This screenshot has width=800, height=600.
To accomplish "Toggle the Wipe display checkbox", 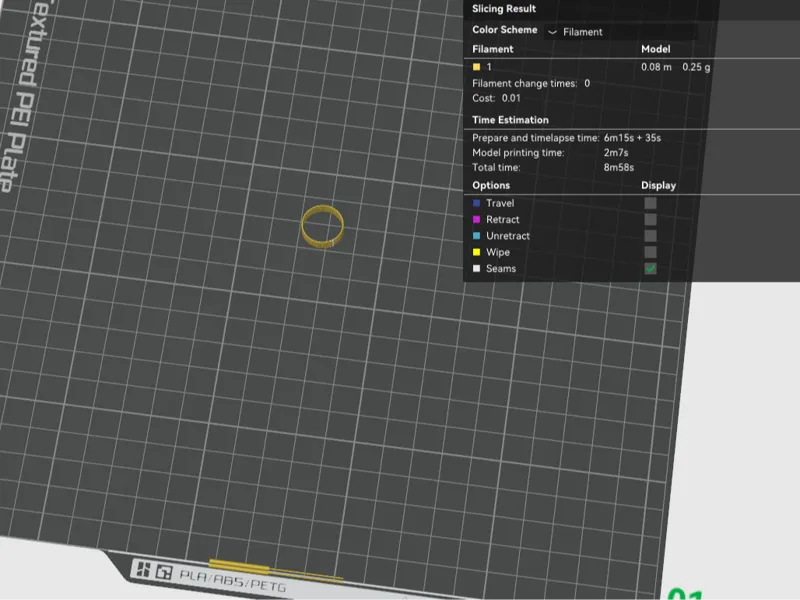I will [x=650, y=252].
